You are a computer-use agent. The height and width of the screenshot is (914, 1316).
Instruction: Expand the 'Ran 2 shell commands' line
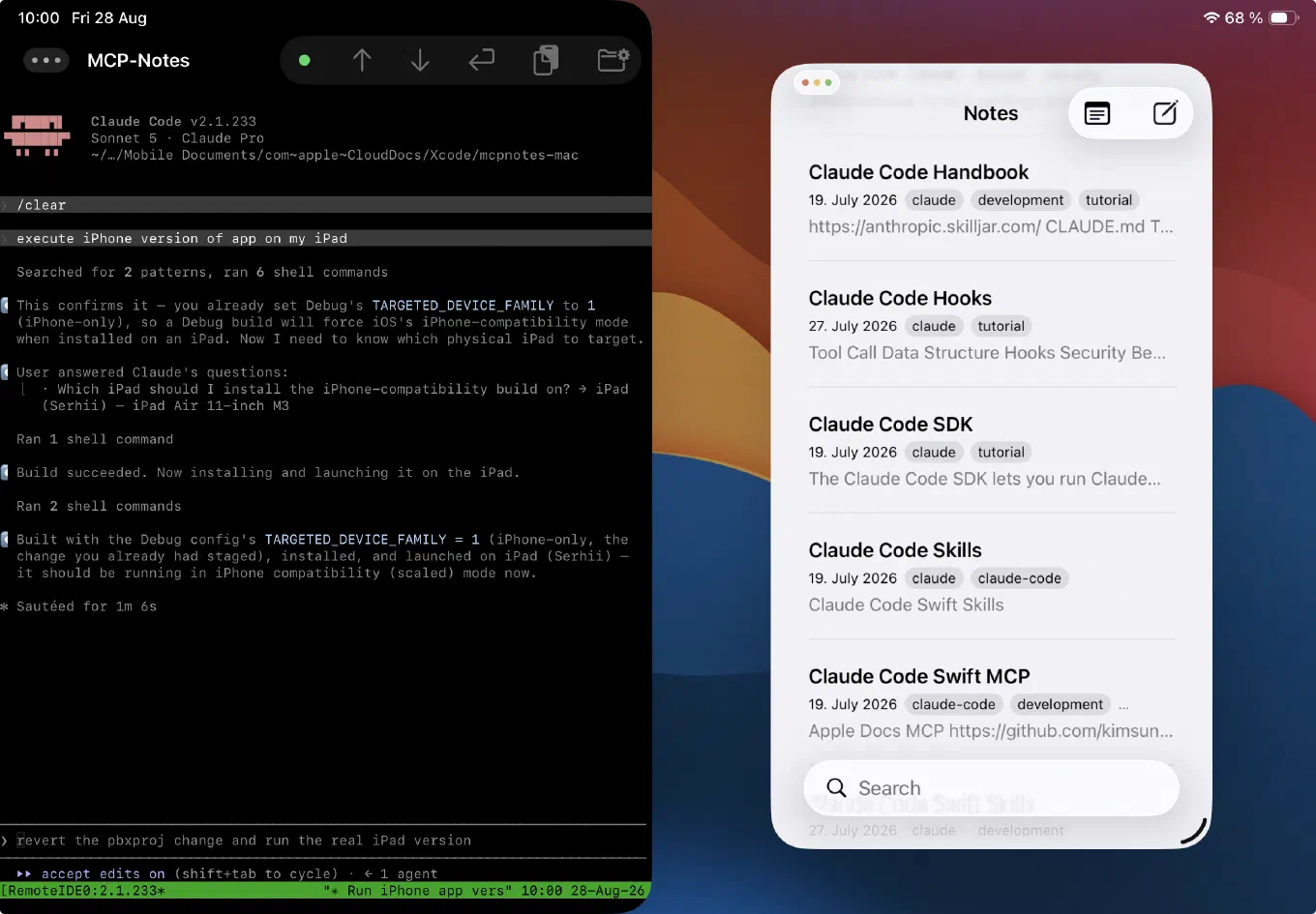coord(99,506)
